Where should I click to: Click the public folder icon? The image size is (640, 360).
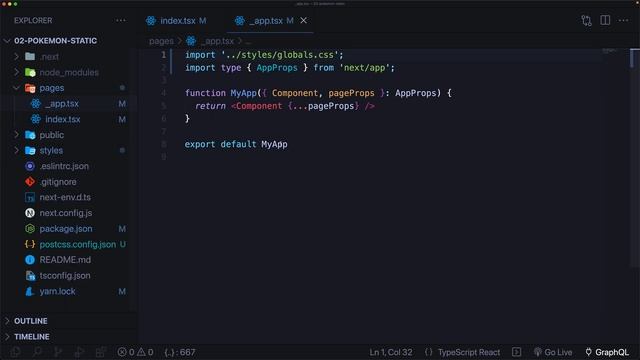click(x=30, y=135)
